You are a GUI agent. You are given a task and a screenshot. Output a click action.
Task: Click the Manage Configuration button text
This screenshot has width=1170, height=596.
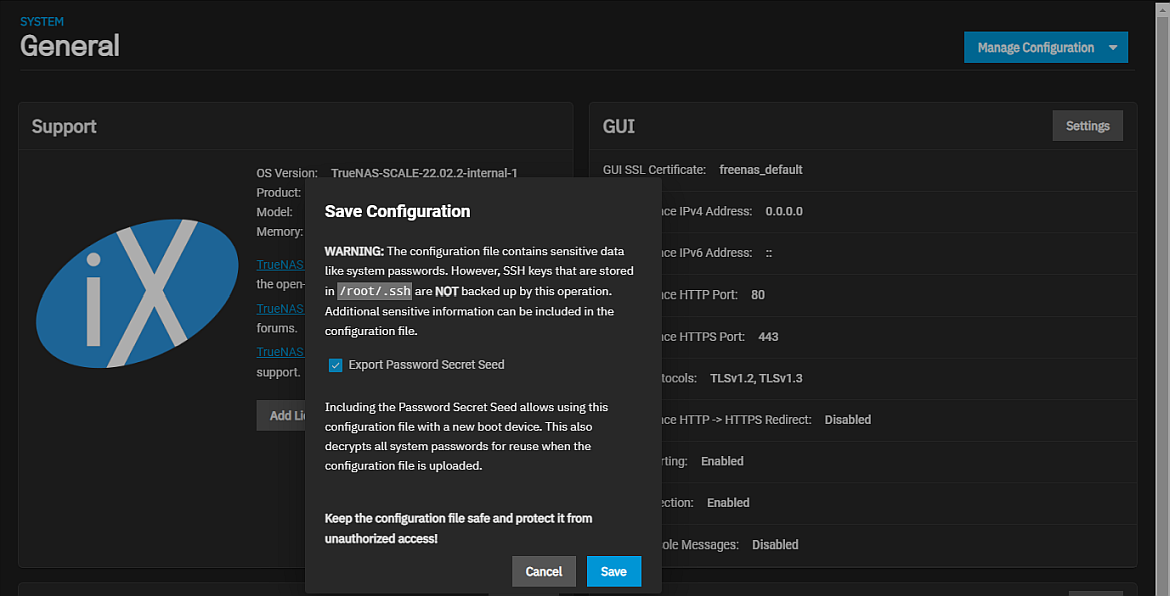(1035, 48)
